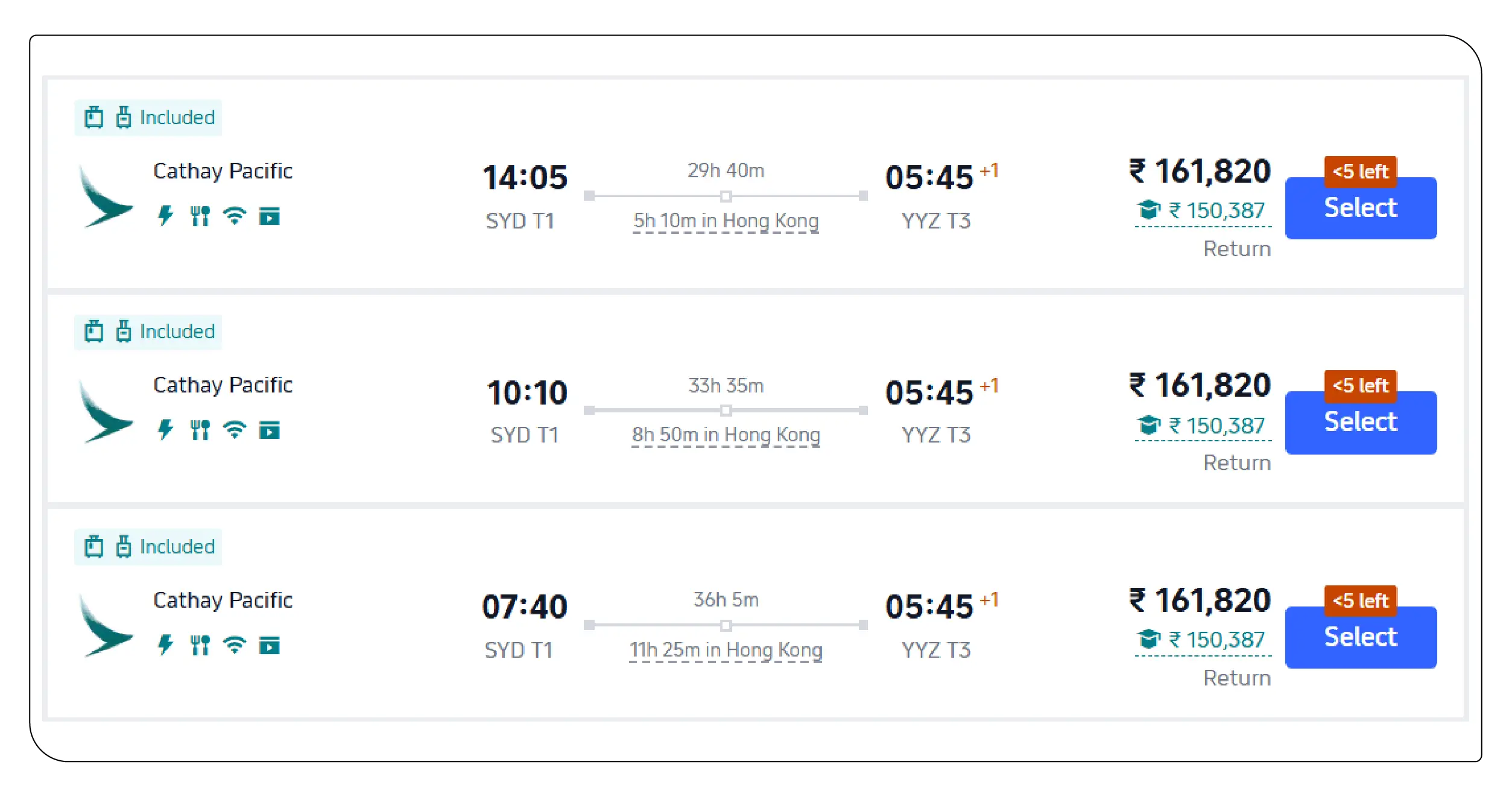This screenshot has width=1512, height=797.
Task: Select the 10:10 departure flight
Action: coord(1360,422)
